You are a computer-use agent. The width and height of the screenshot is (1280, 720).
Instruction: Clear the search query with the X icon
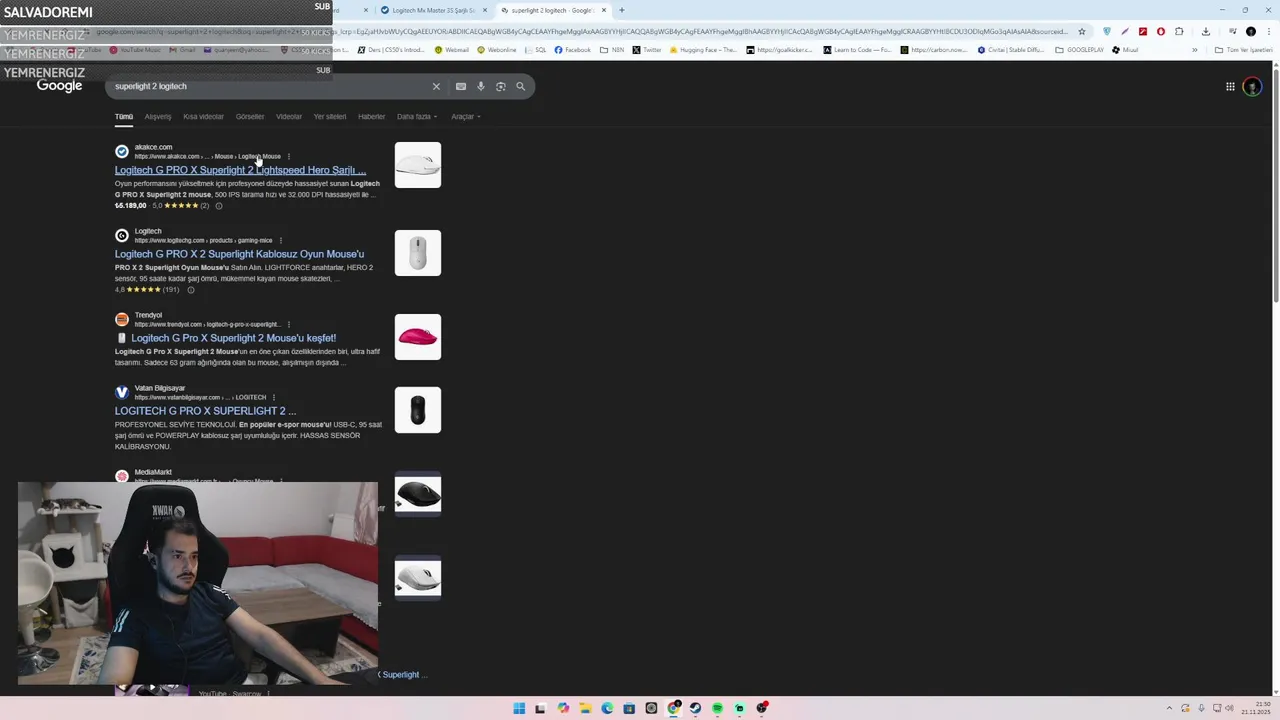pos(436,86)
